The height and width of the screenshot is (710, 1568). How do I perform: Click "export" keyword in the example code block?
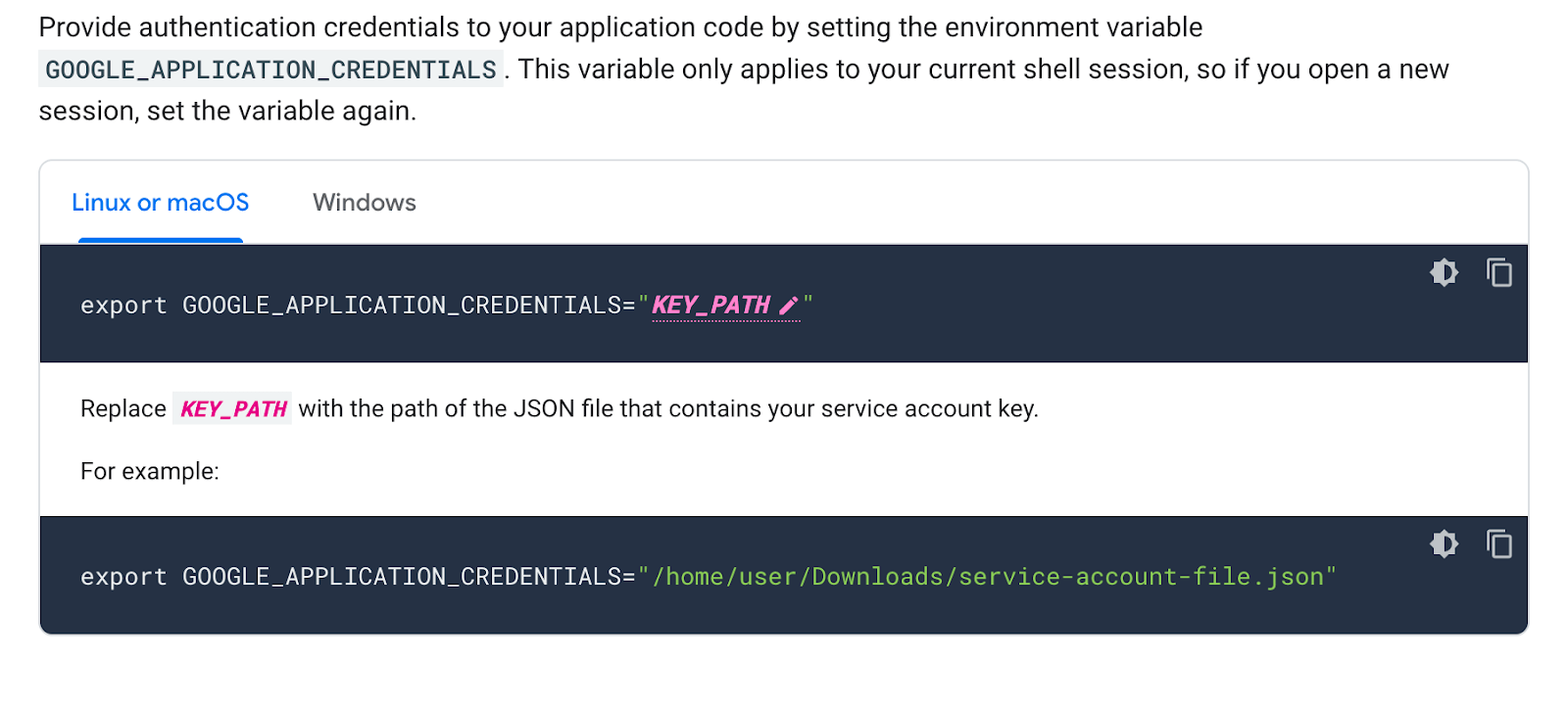[123, 577]
